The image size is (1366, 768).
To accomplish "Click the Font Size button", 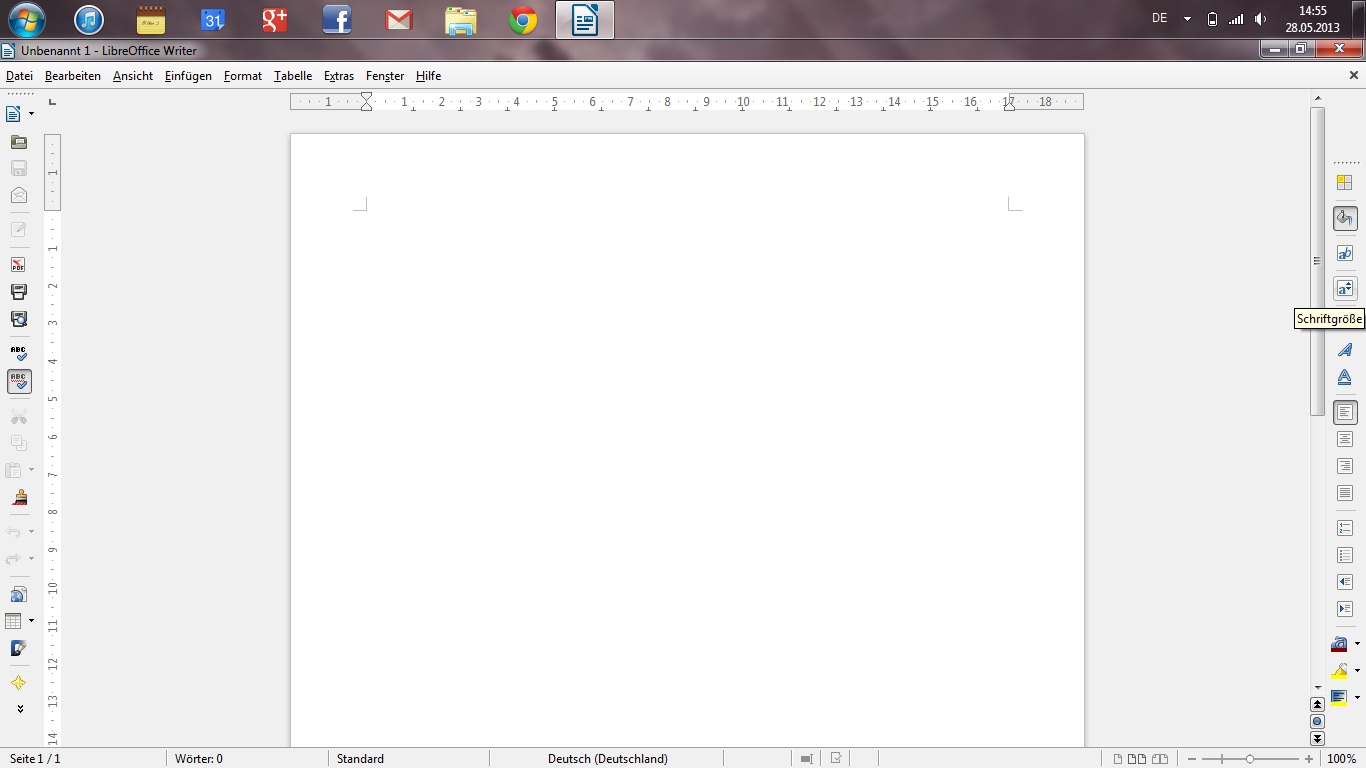I will tap(1345, 288).
